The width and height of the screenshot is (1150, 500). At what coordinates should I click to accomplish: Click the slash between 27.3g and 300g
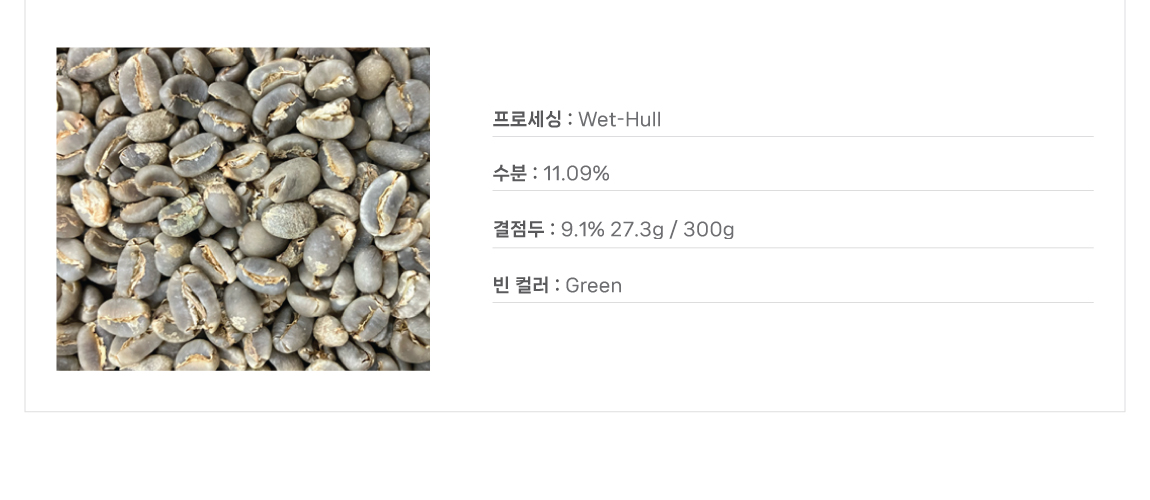[x=674, y=230]
